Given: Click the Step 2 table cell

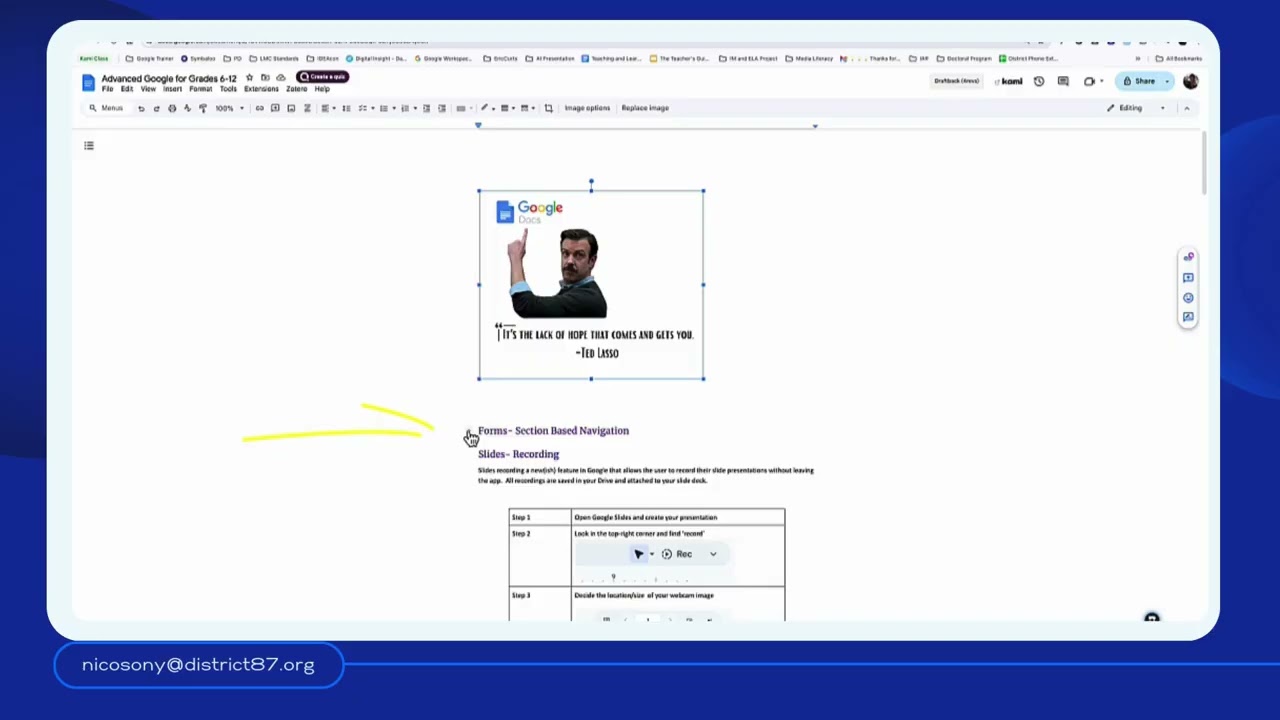Looking at the screenshot, I should pos(540,556).
